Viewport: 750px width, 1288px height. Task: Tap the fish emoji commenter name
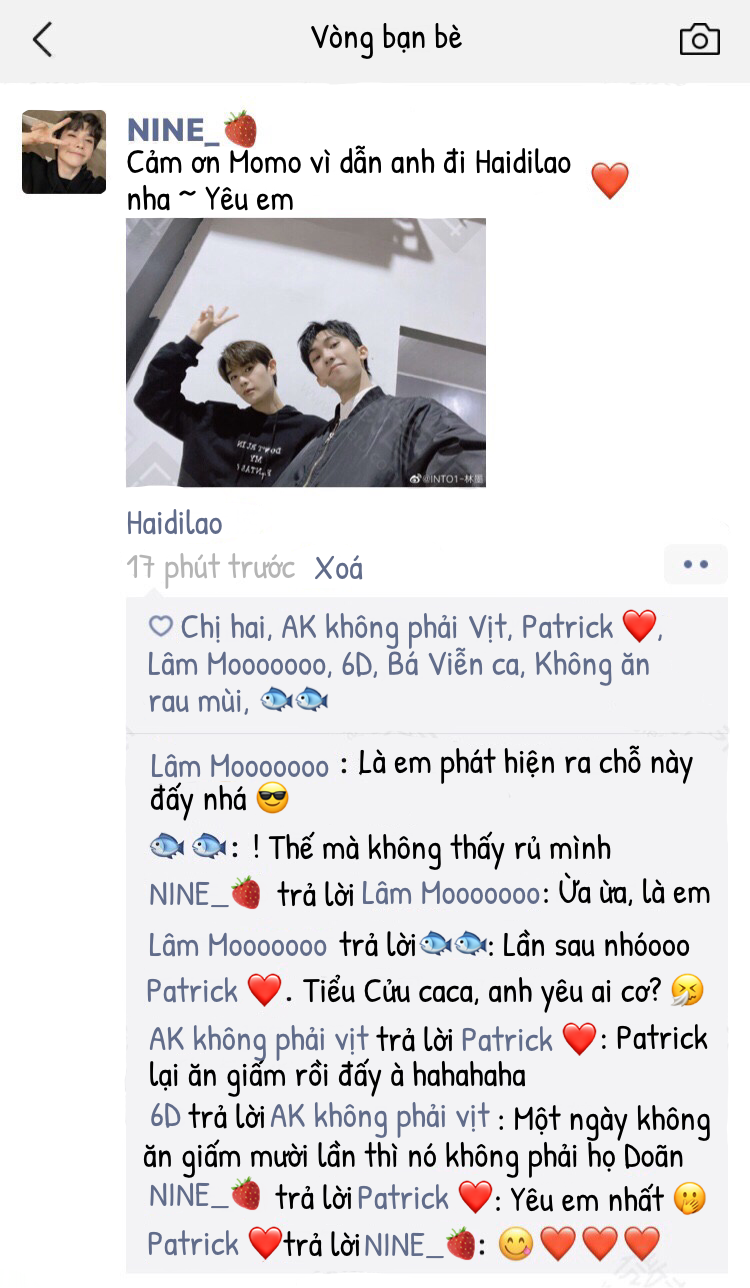click(189, 847)
